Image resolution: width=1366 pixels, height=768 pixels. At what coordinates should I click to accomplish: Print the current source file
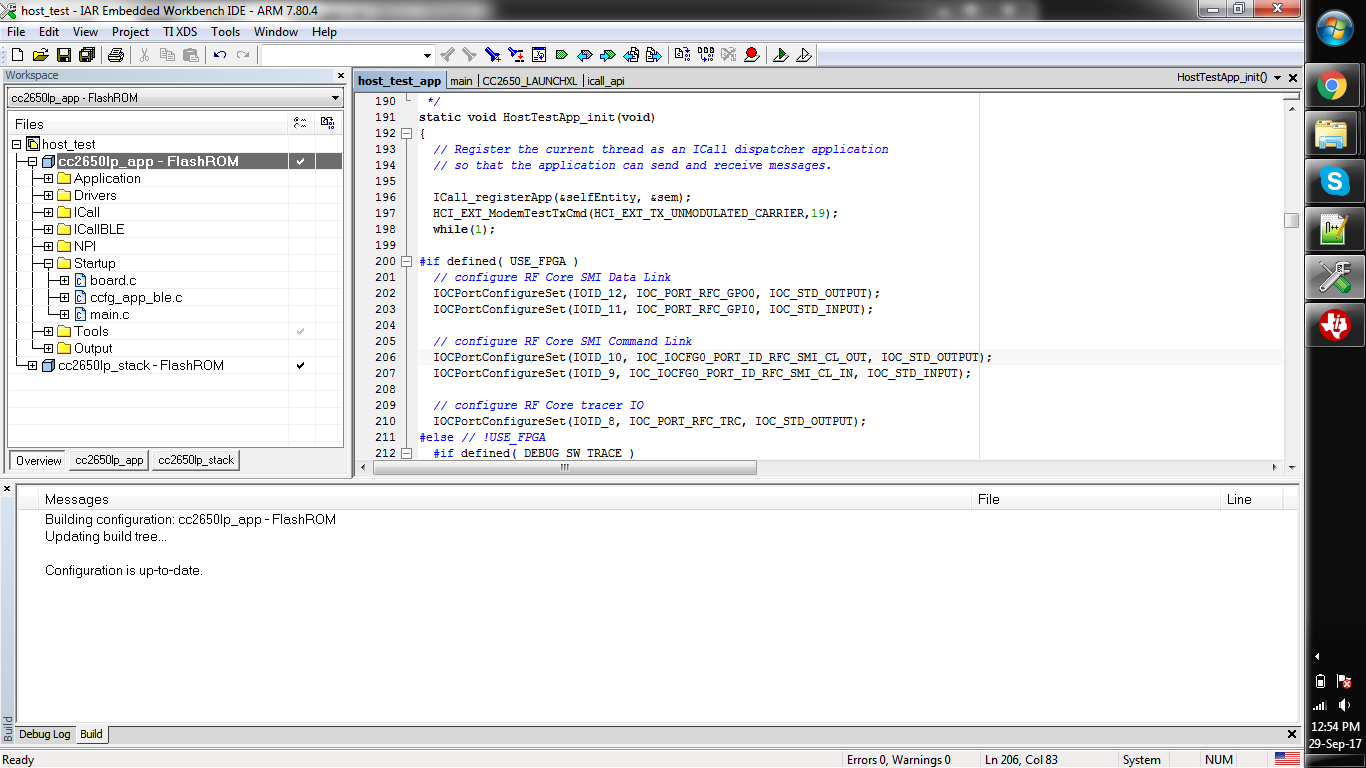click(x=115, y=55)
